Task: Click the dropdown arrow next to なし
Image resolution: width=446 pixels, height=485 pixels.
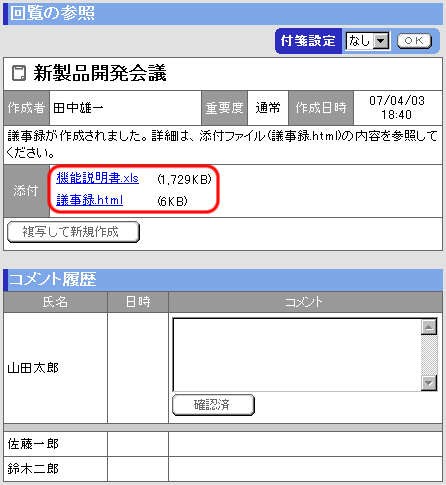Action: [381, 41]
